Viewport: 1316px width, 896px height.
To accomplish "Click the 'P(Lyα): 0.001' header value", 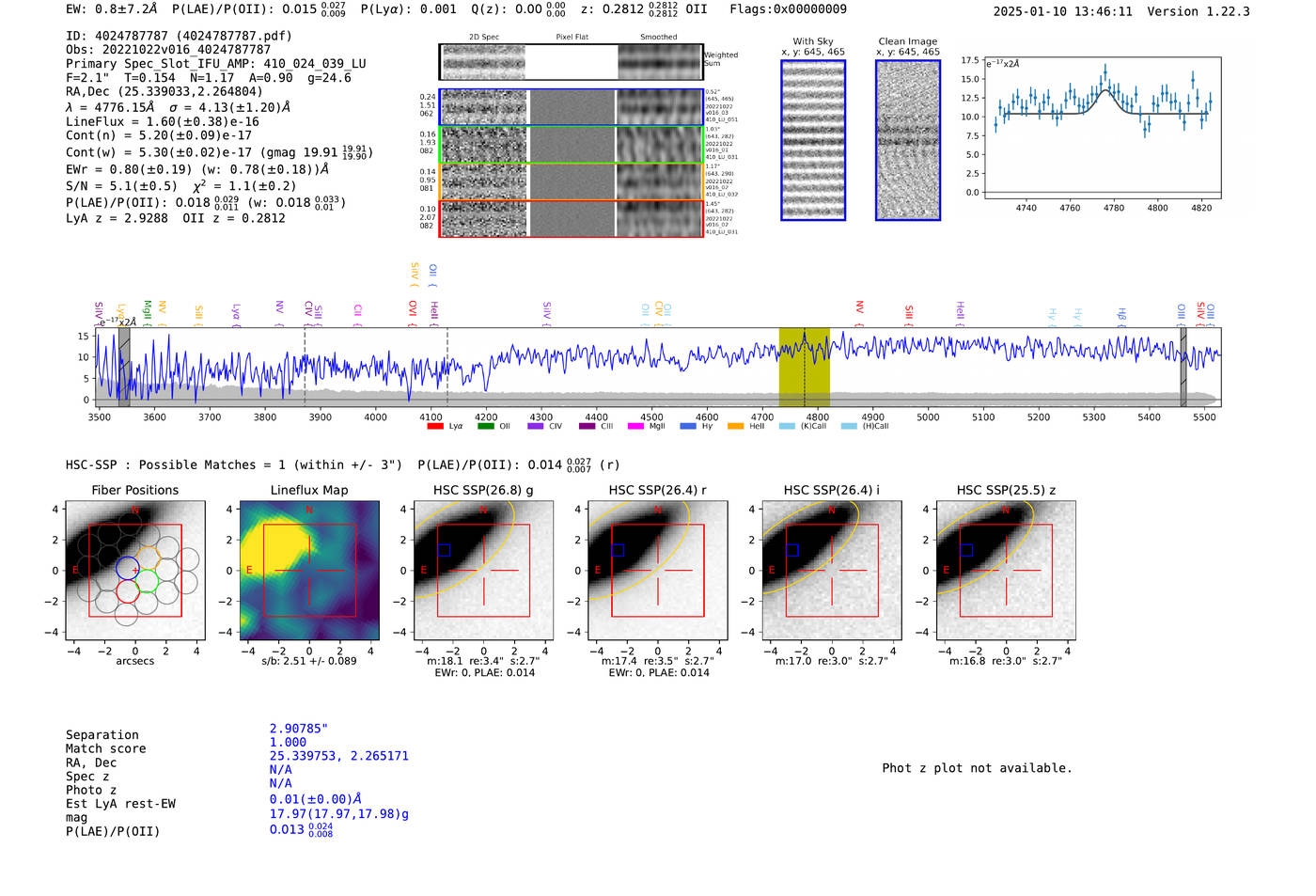I will [x=409, y=9].
